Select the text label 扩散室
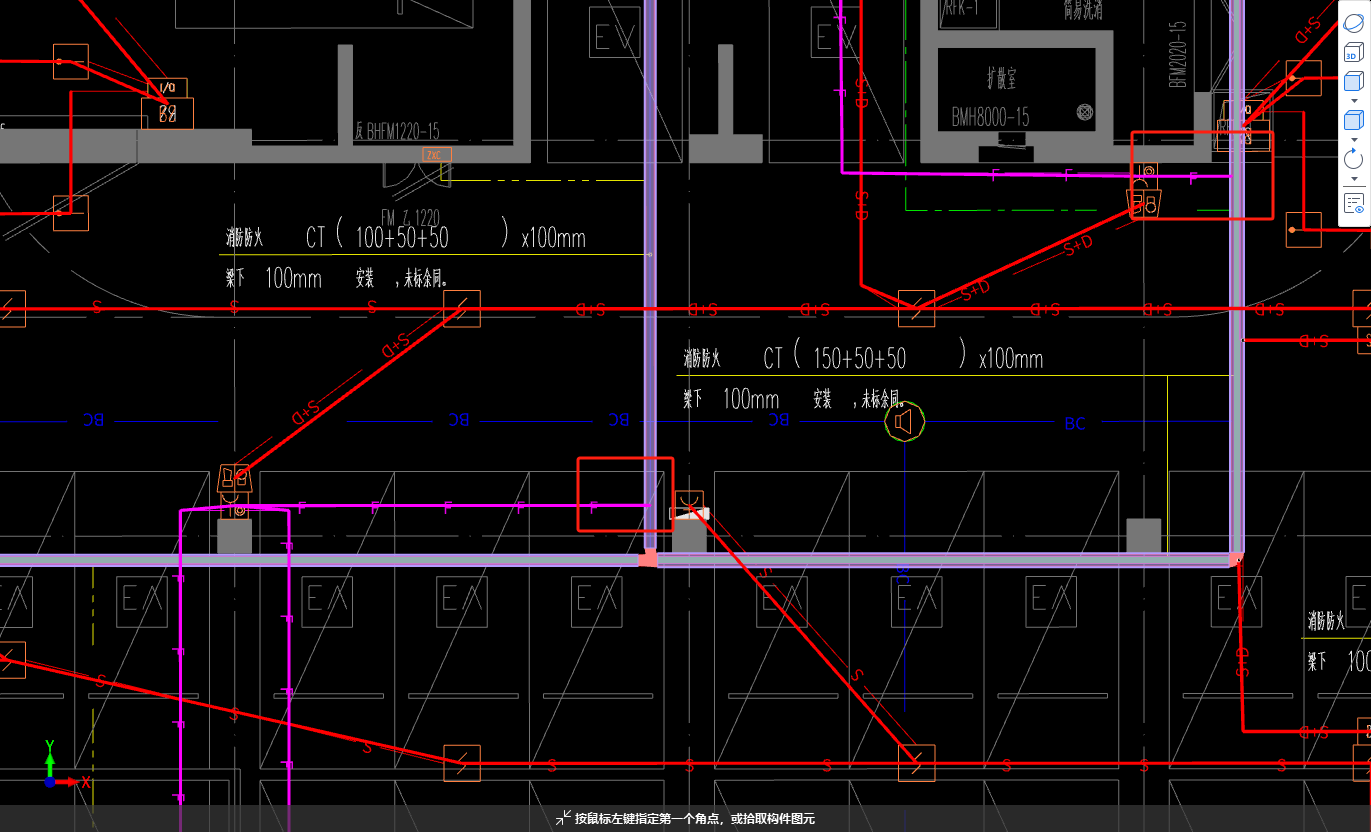This screenshot has width=1371, height=832. click(1000, 77)
